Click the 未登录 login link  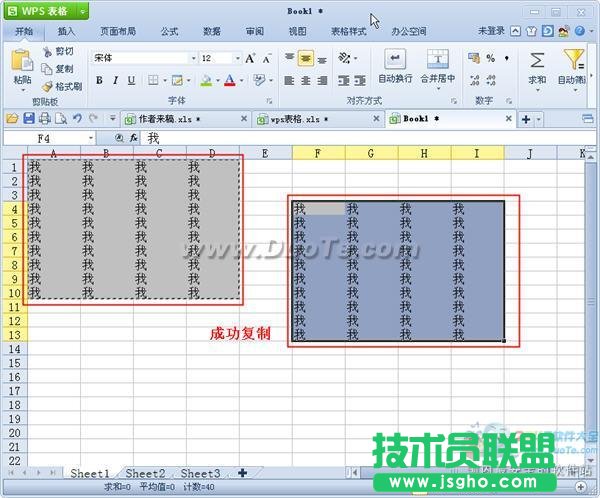tap(492, 31)
